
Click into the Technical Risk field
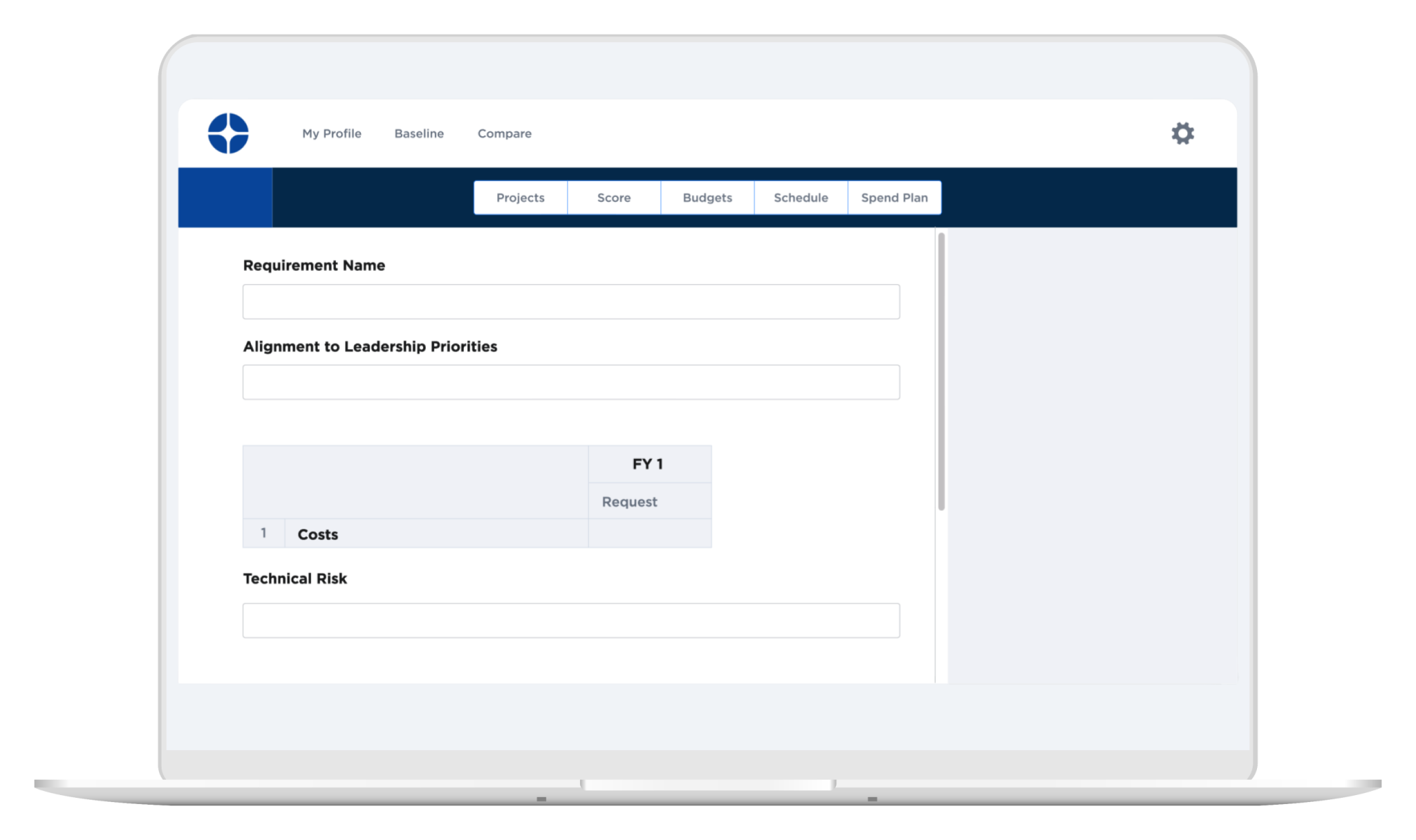pyautogui.click(x=570, y=620)
